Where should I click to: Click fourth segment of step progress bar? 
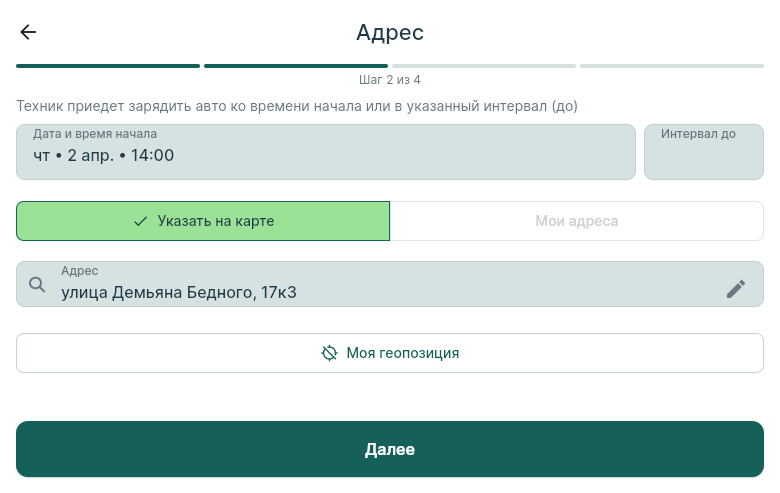pos(672,66)
